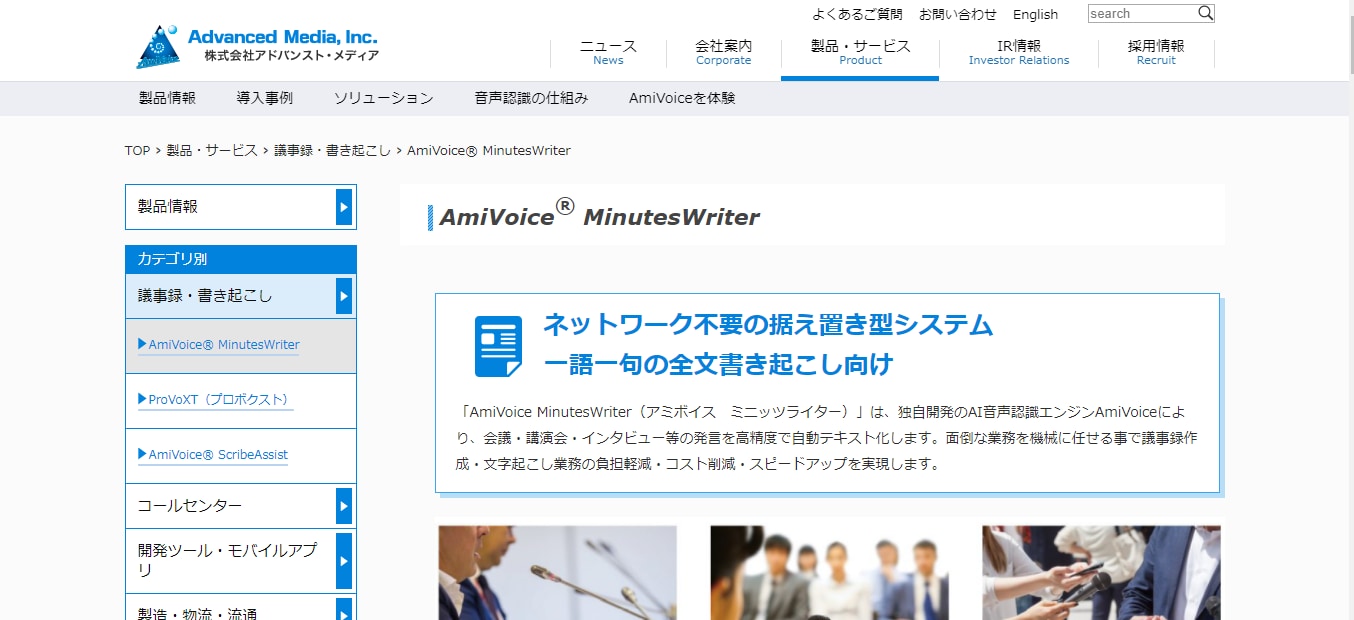Open the IR情報 Investor Relations menu
This screenshot has width=1354, height=620.
[x=1019, y=52]
